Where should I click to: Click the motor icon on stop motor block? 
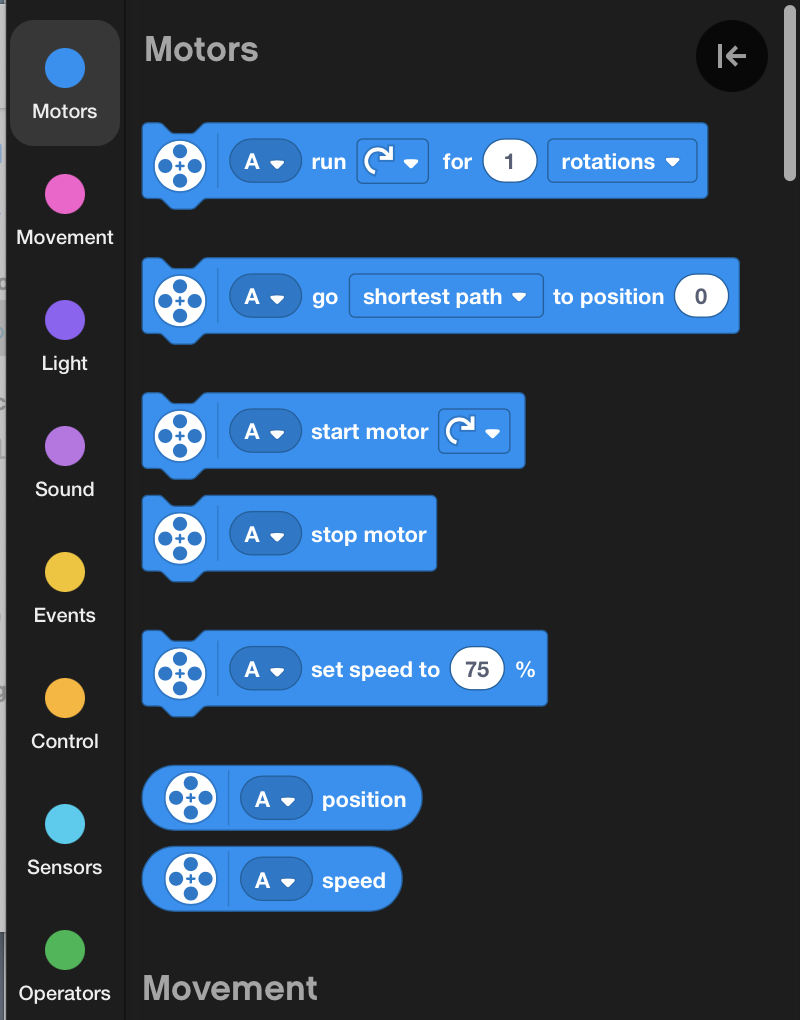click(180, 535)
